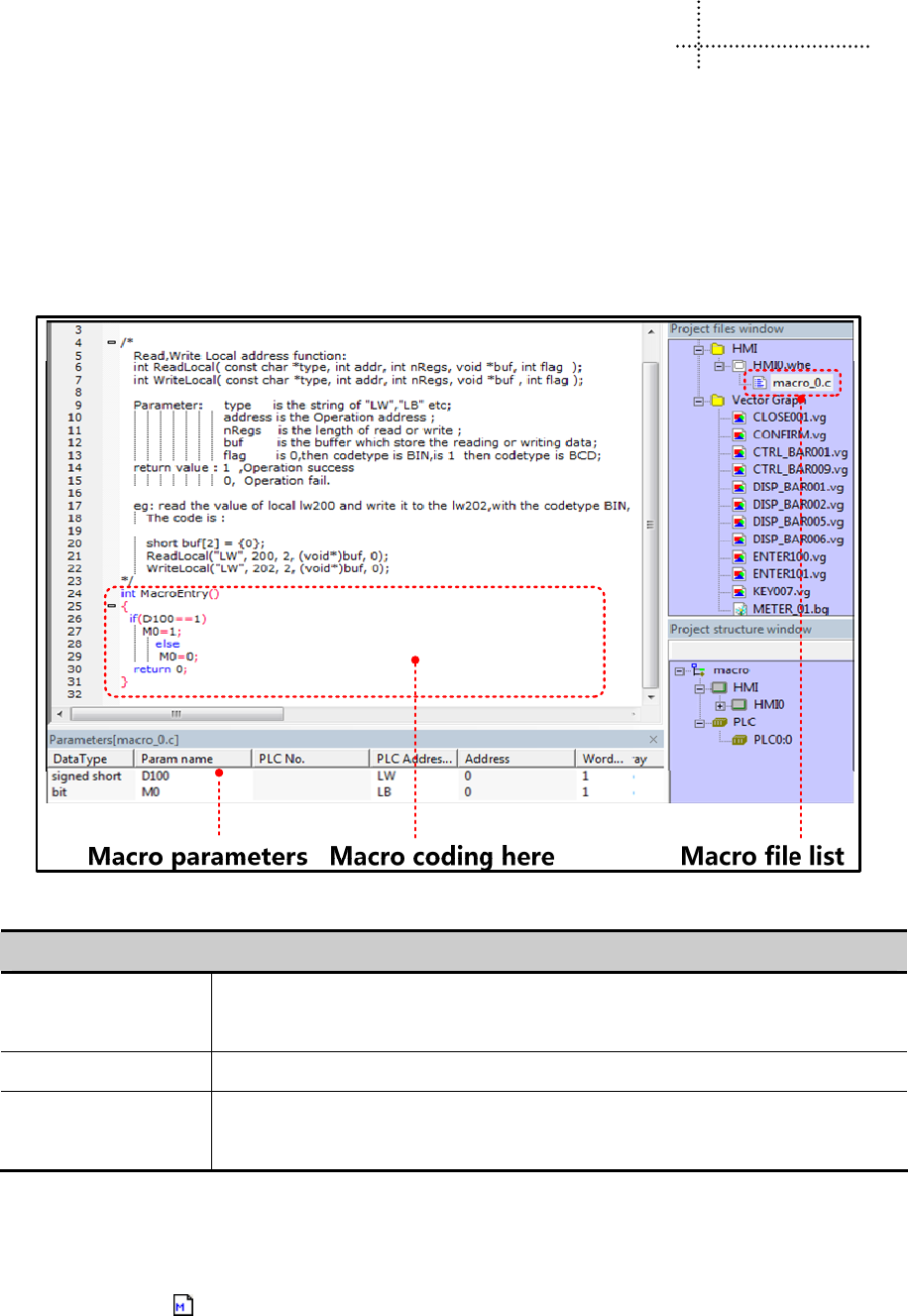This screenshot has height=1316, width=908.
Task: Collapse the PLC node in structure tree
Action: [698, 723]
